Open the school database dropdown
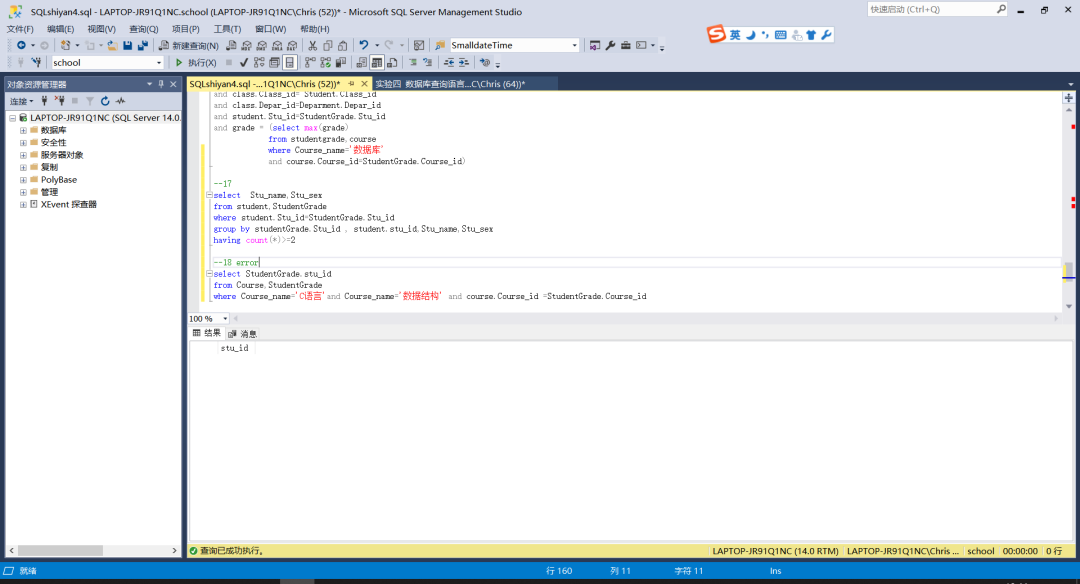Screen dimensions: 1080x584 pos(158,63)
